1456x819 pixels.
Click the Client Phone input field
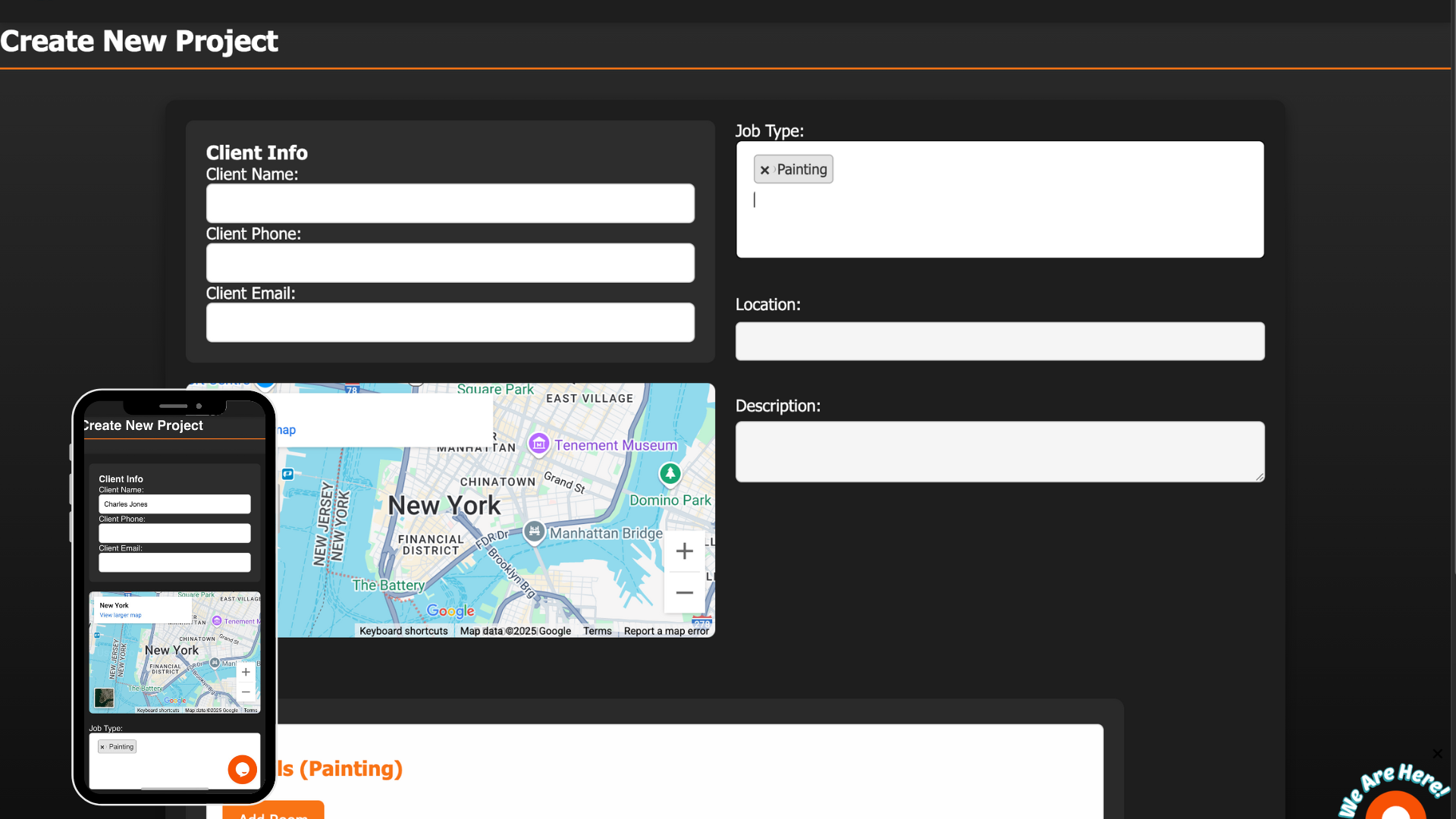point(450,263)
